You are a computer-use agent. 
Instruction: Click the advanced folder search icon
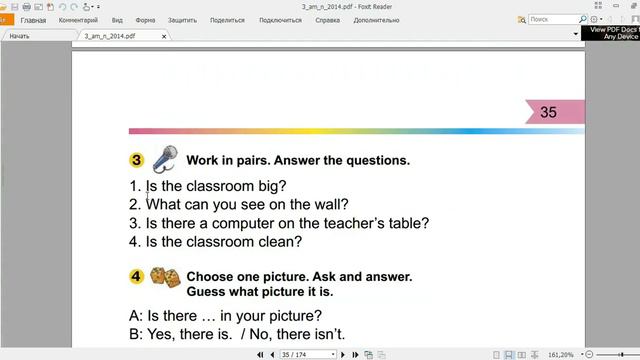(x=522, y=19)
